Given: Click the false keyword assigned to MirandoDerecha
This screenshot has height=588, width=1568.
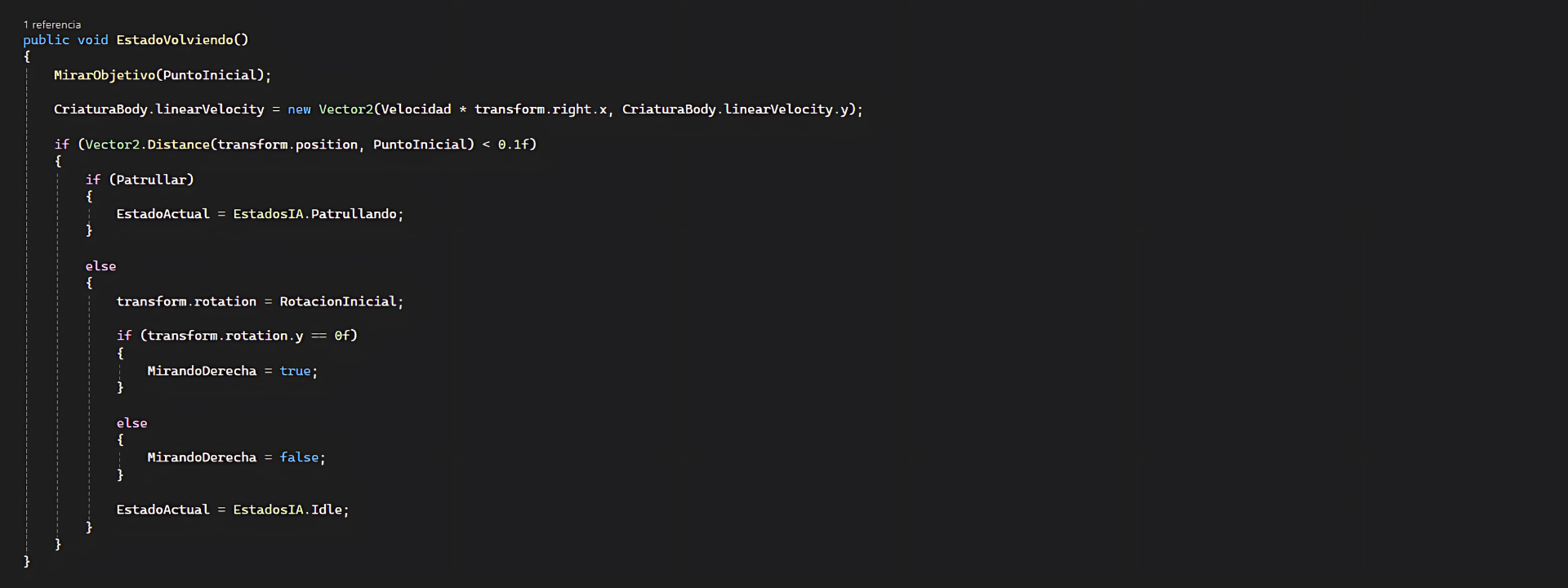Looking at the screenshot, I should [x=299, y=457].
